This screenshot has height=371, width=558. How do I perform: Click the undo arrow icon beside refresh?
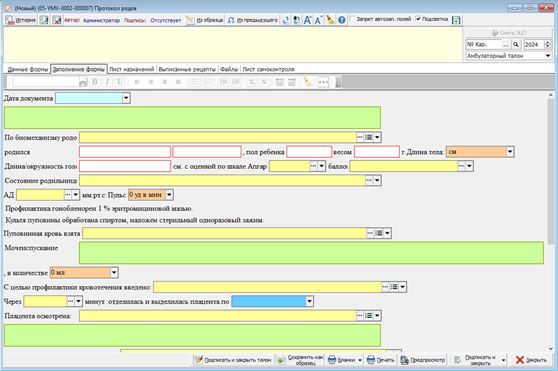coord(296,20)
